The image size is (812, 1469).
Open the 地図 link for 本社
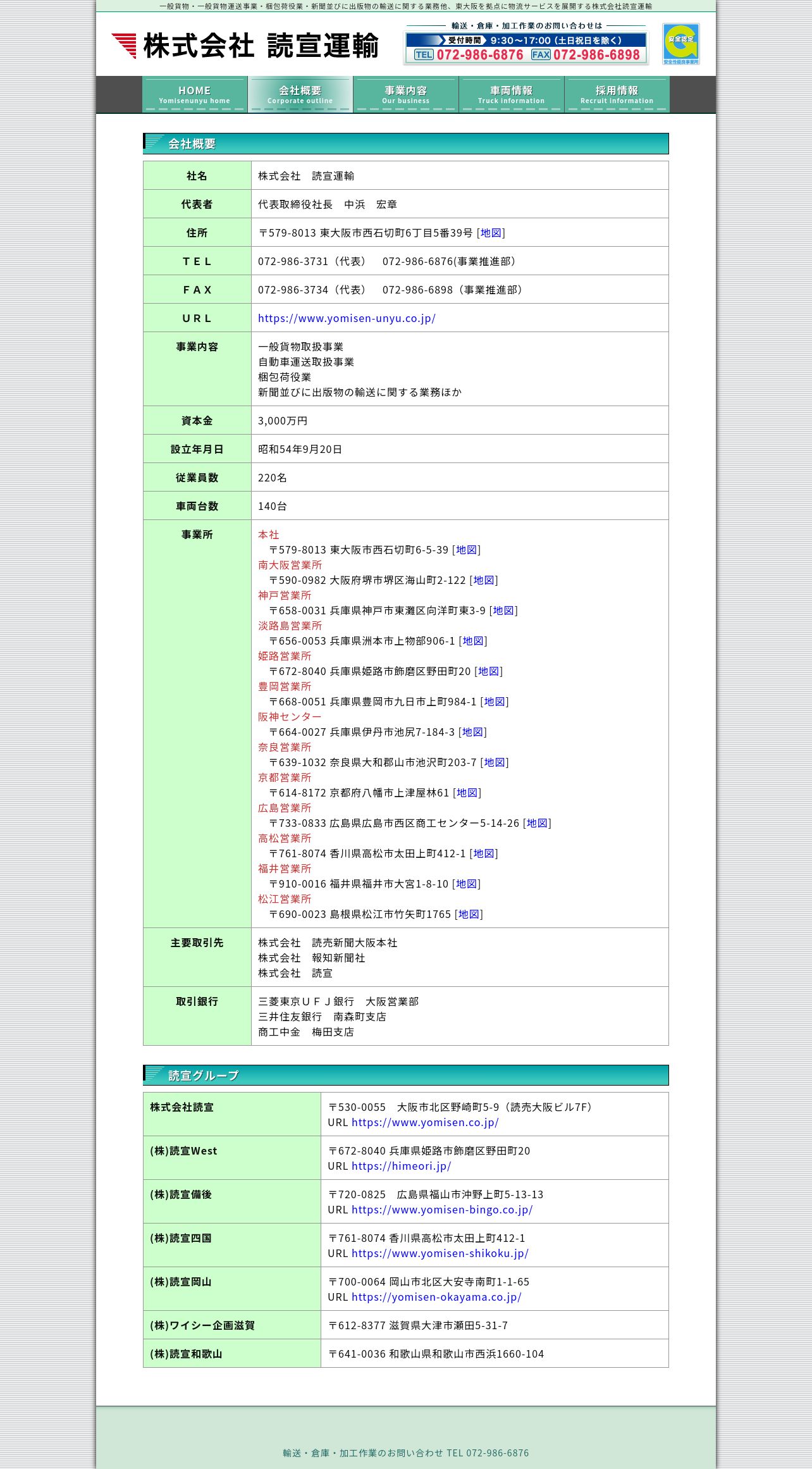point(467,550)
